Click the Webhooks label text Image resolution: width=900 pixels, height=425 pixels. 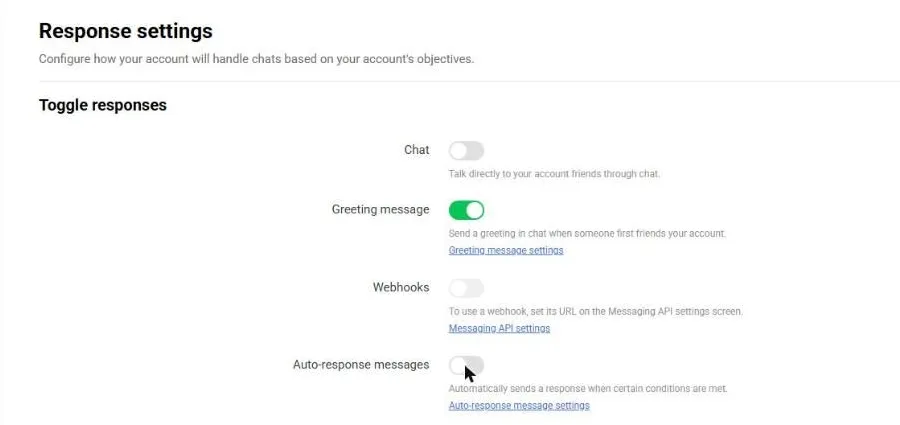[x=401, y=287]
